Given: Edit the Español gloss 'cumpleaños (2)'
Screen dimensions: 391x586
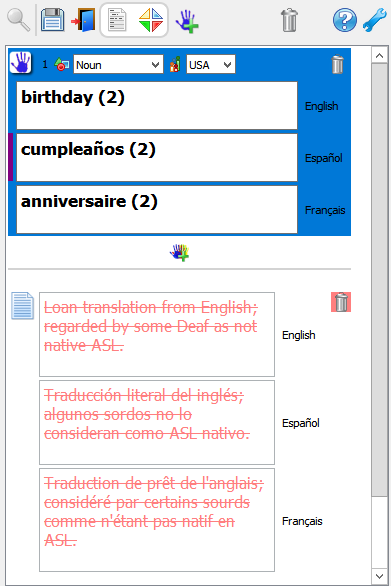Looking at the screenshot, I should tap(157, 157).
